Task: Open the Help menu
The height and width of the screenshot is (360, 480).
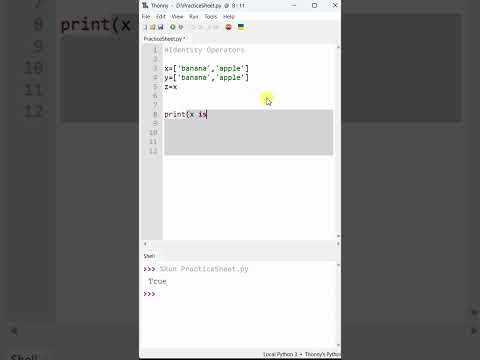Action: 229,16
